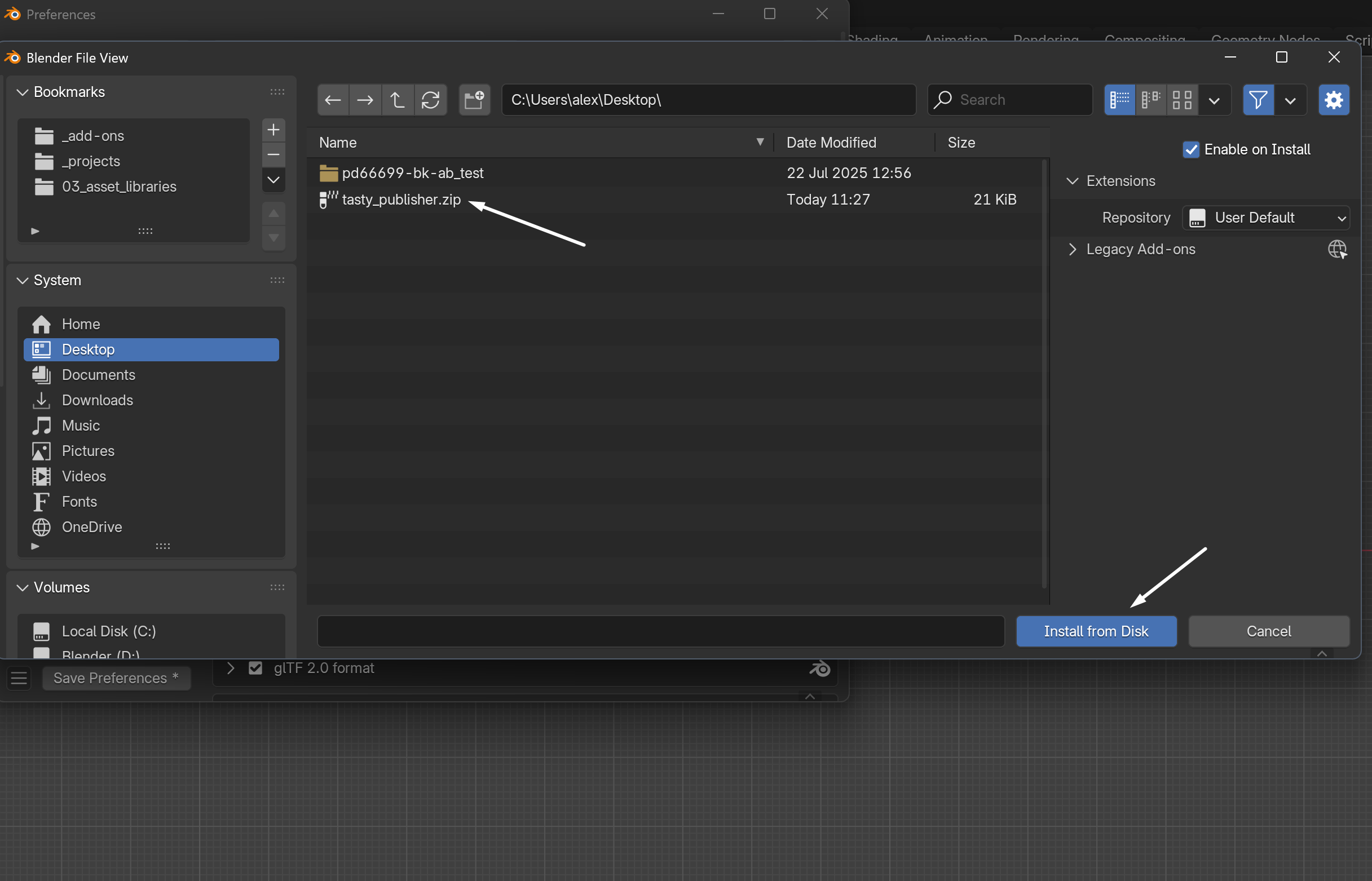
Task: Switch to thumbnails display mode
Action: 1182,100
